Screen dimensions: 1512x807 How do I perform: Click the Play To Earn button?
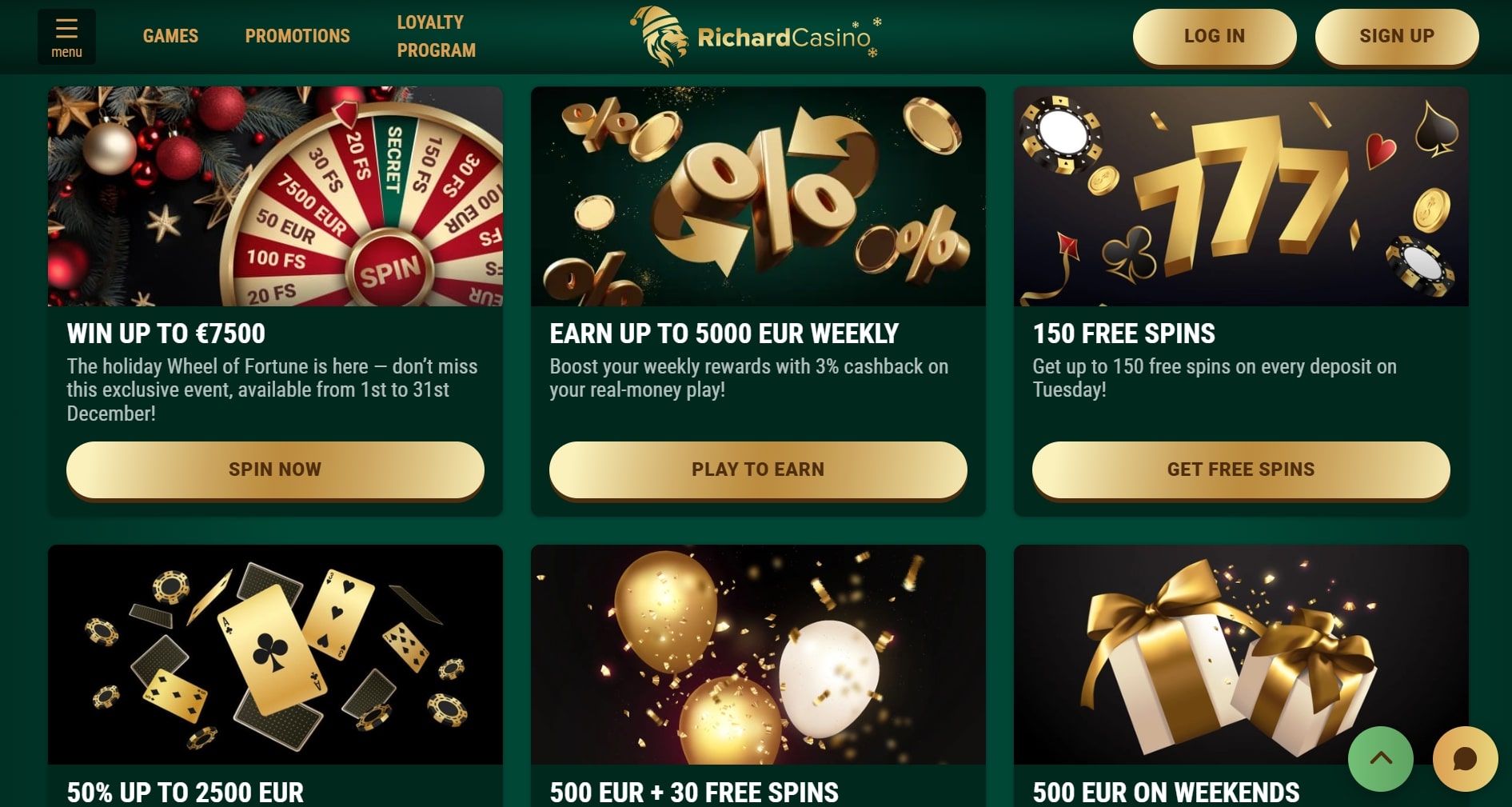point(758,469)
